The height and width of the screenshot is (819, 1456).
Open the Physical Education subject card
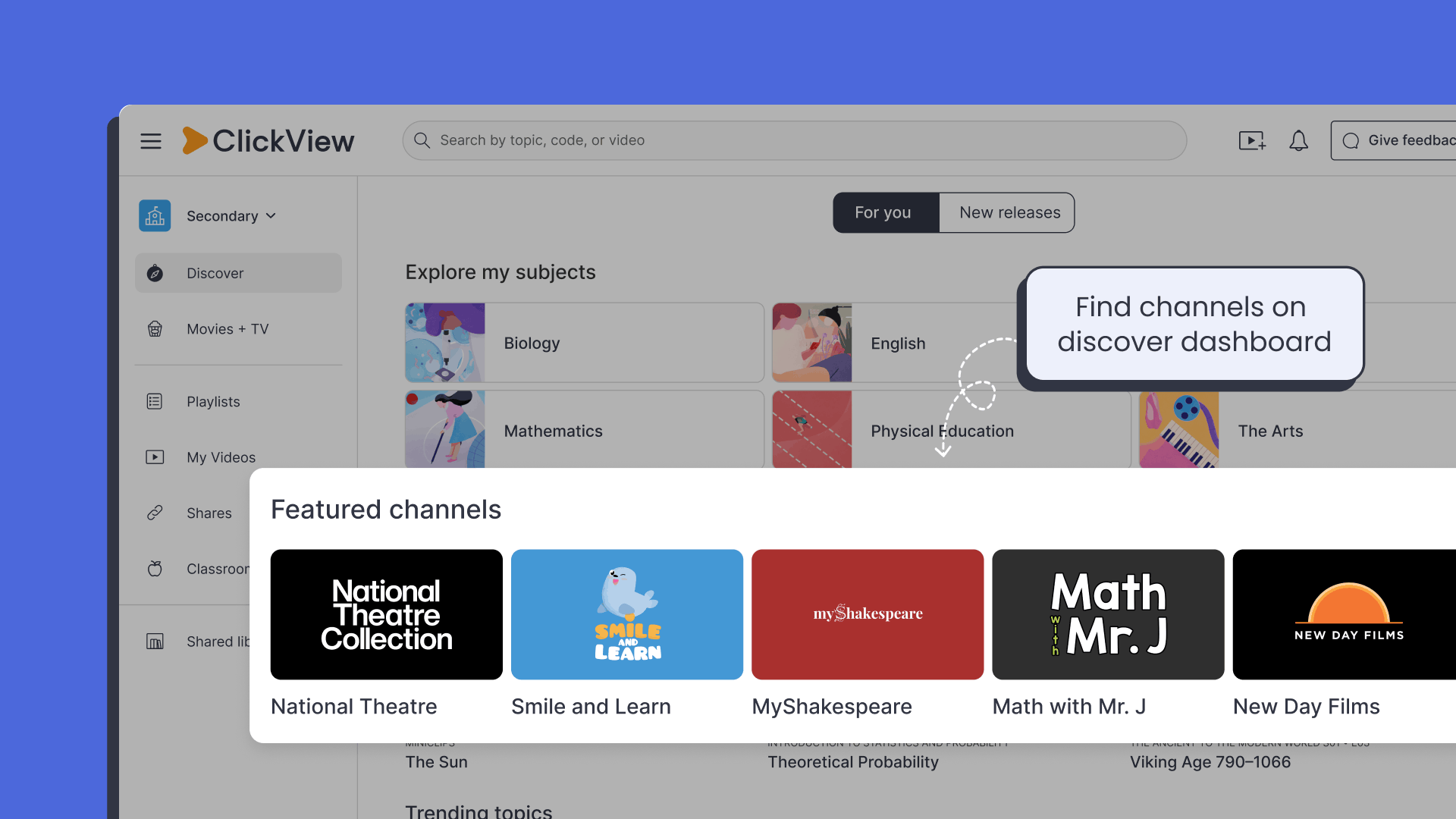(x=952, y=429)
